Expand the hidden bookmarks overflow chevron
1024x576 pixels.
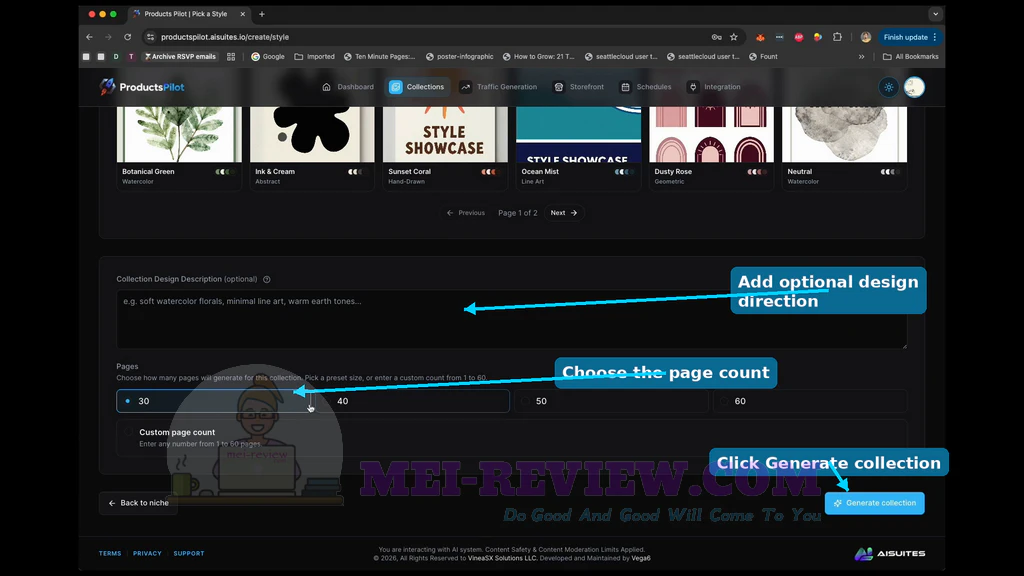[x=861, y=57]
